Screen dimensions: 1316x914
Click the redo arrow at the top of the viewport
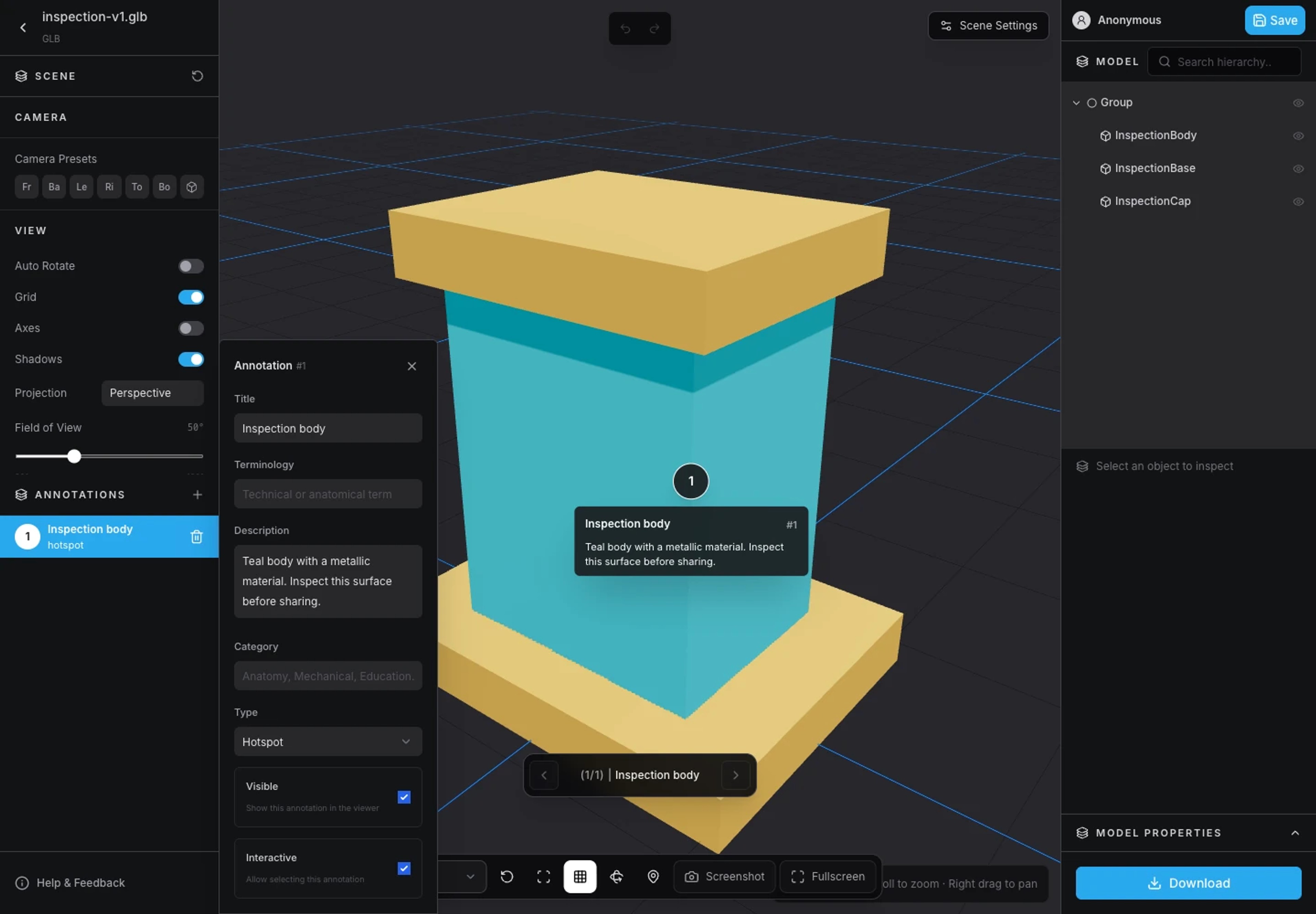[x=654, y=28]
